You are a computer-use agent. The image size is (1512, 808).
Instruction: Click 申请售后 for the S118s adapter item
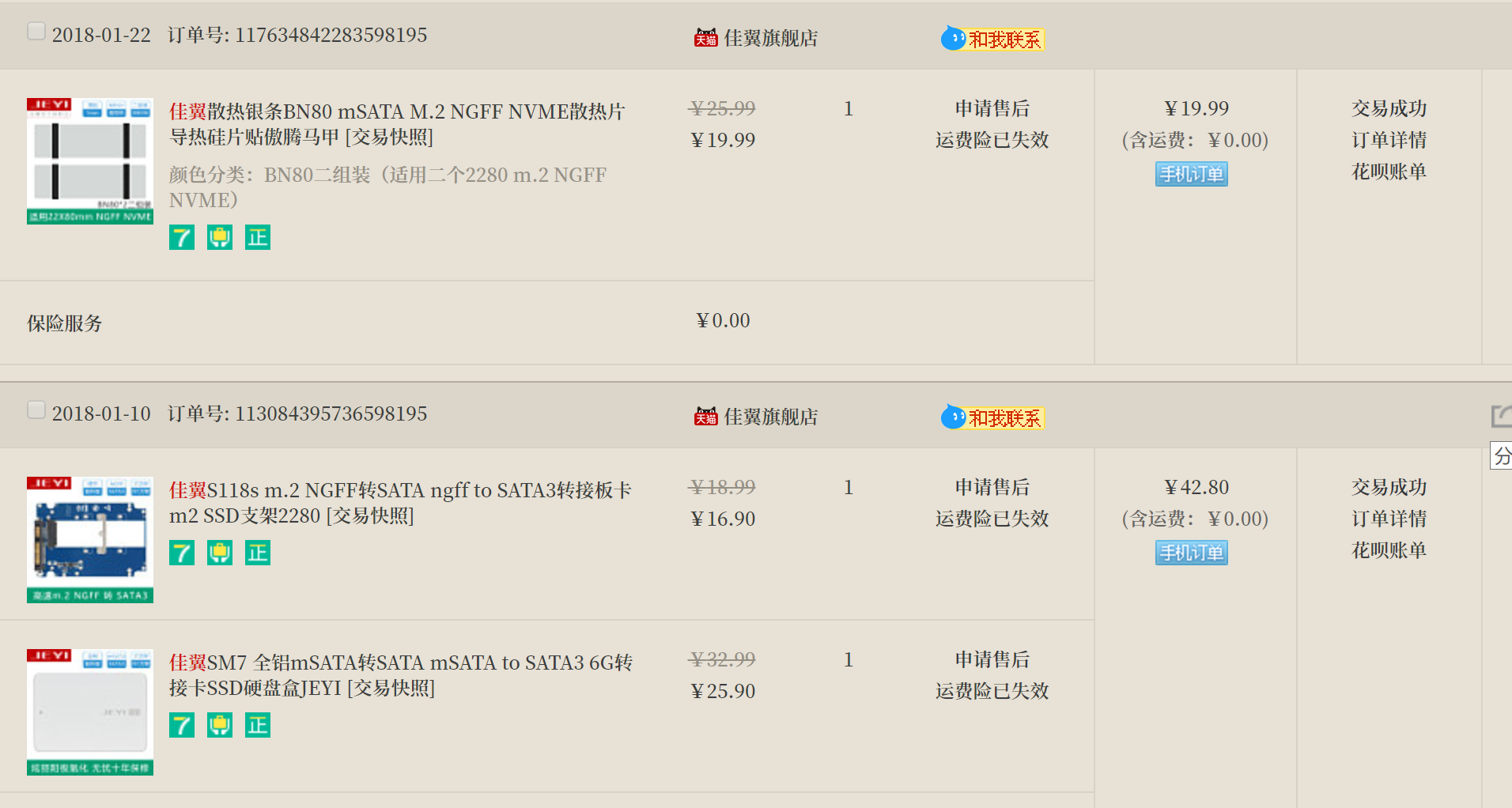click(992, 487)
